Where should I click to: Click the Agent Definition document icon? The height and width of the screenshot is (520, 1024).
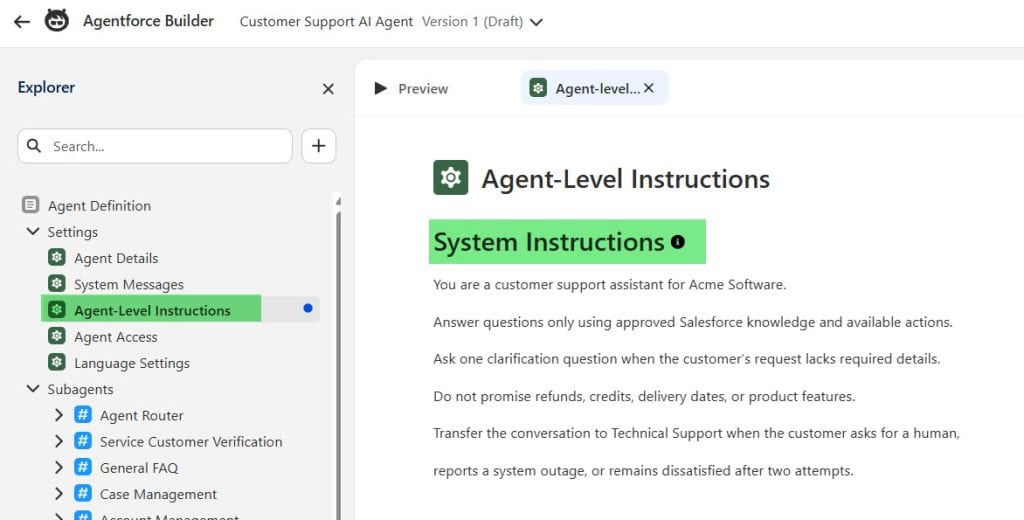coord(30,205)
